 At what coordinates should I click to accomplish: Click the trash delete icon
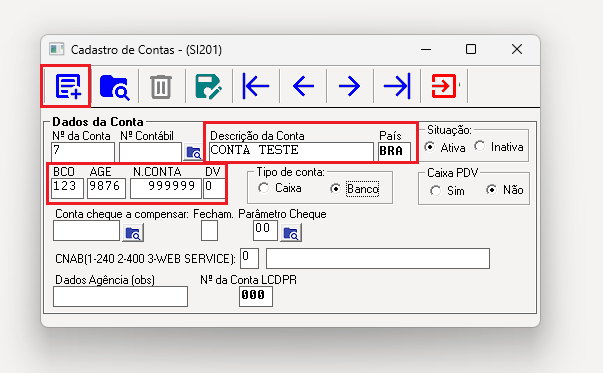(161, 87)
